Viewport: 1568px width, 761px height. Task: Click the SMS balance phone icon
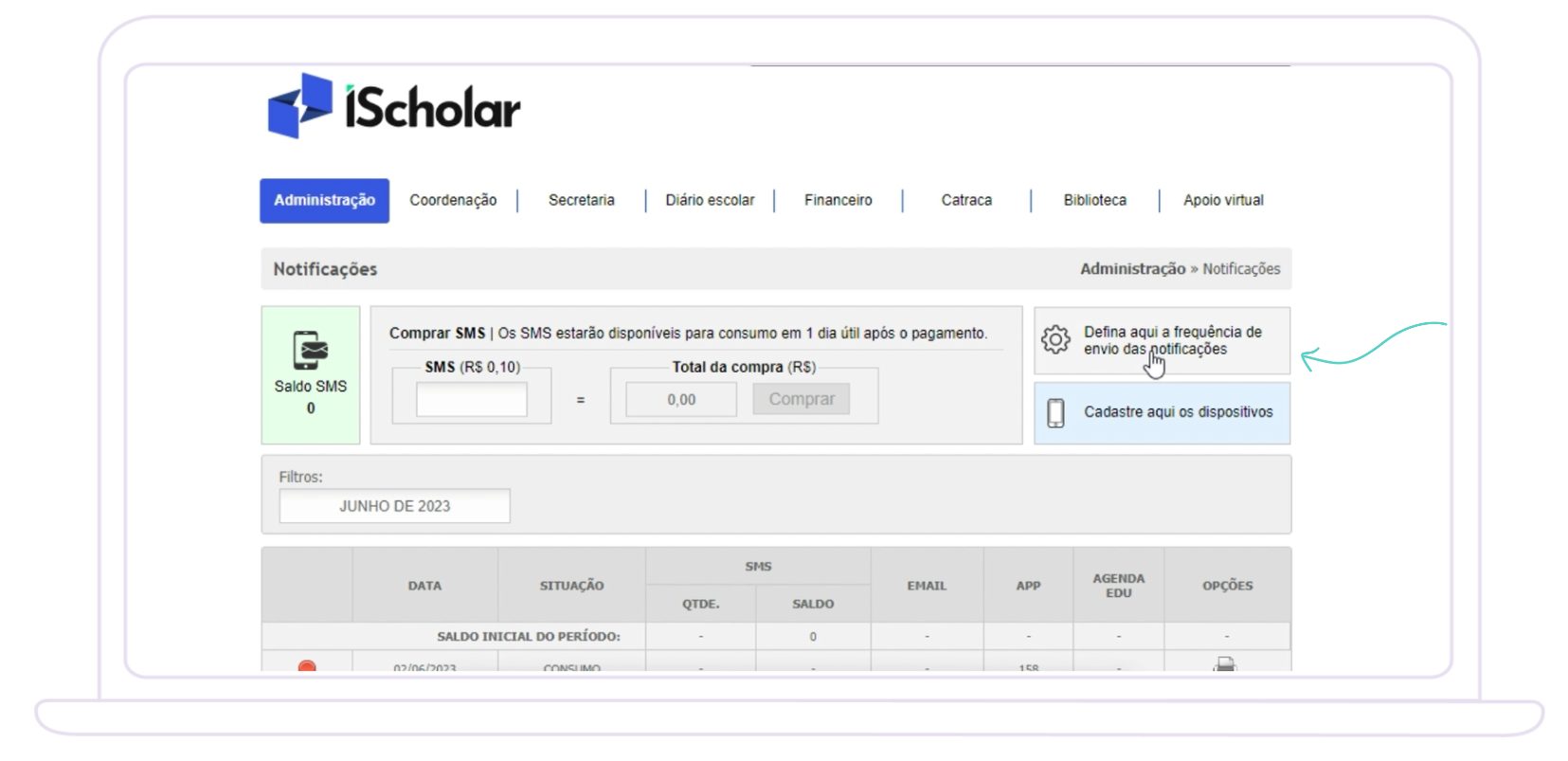coord(310,350)
